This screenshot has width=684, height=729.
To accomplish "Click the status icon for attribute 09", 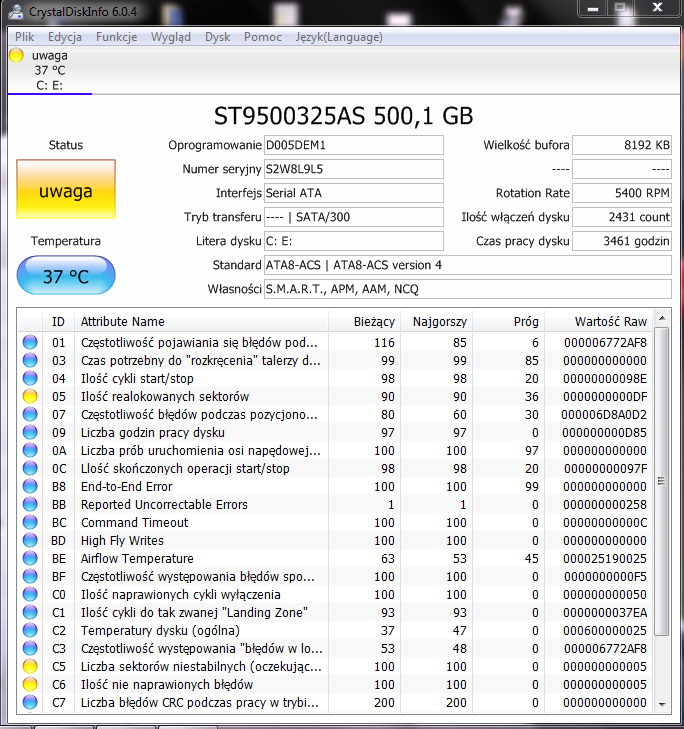I will tap(30, 432).
